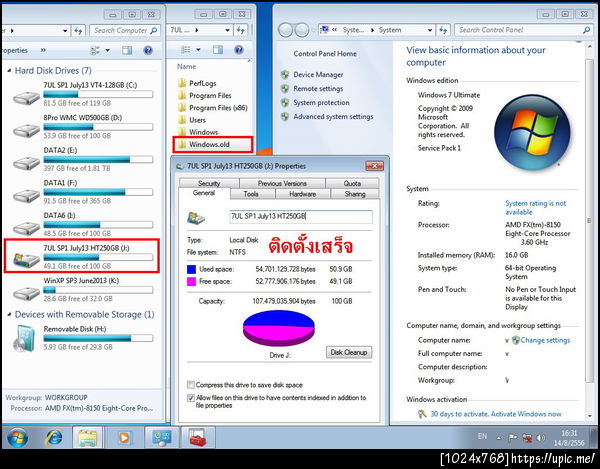Click the network tray icon
Image resolution: width=600 pixels, height=469 pixels.
click(x=527, y=438)
